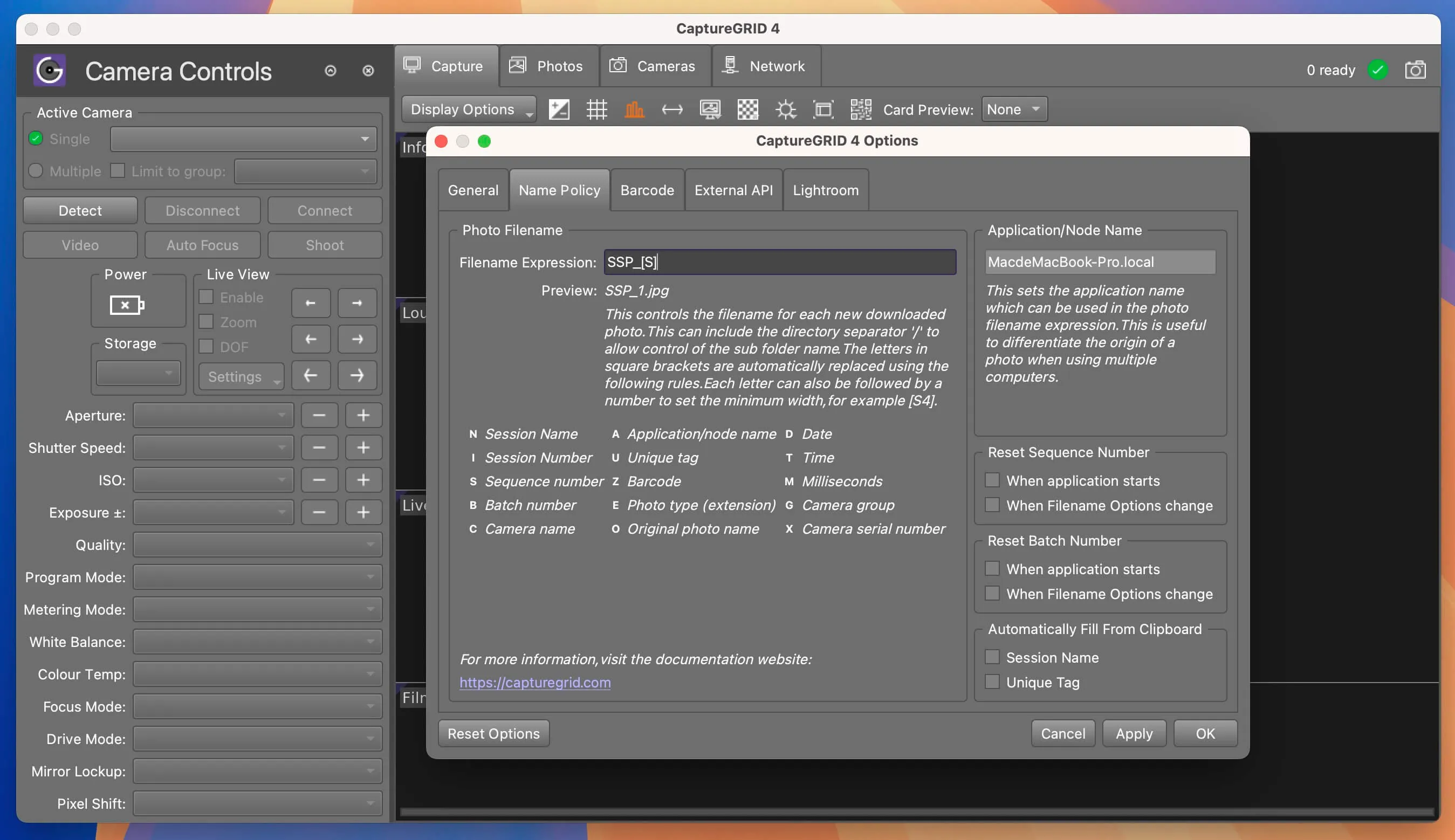Open the General tab in Options
1455x840 pixels.
click(x=473, y=190)
